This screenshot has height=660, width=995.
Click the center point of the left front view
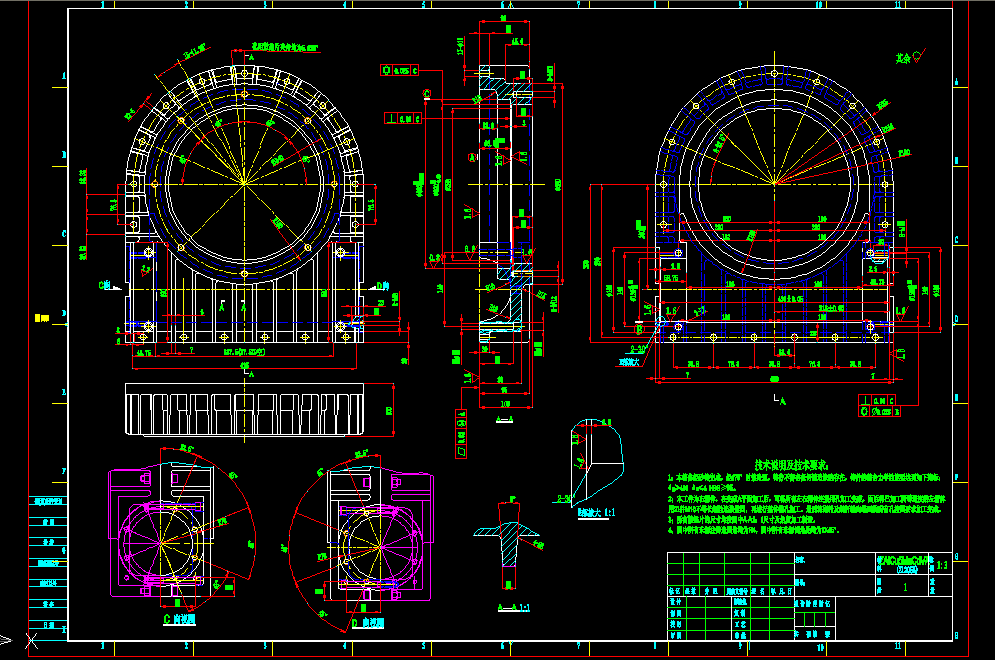click(x=244, y=183)
